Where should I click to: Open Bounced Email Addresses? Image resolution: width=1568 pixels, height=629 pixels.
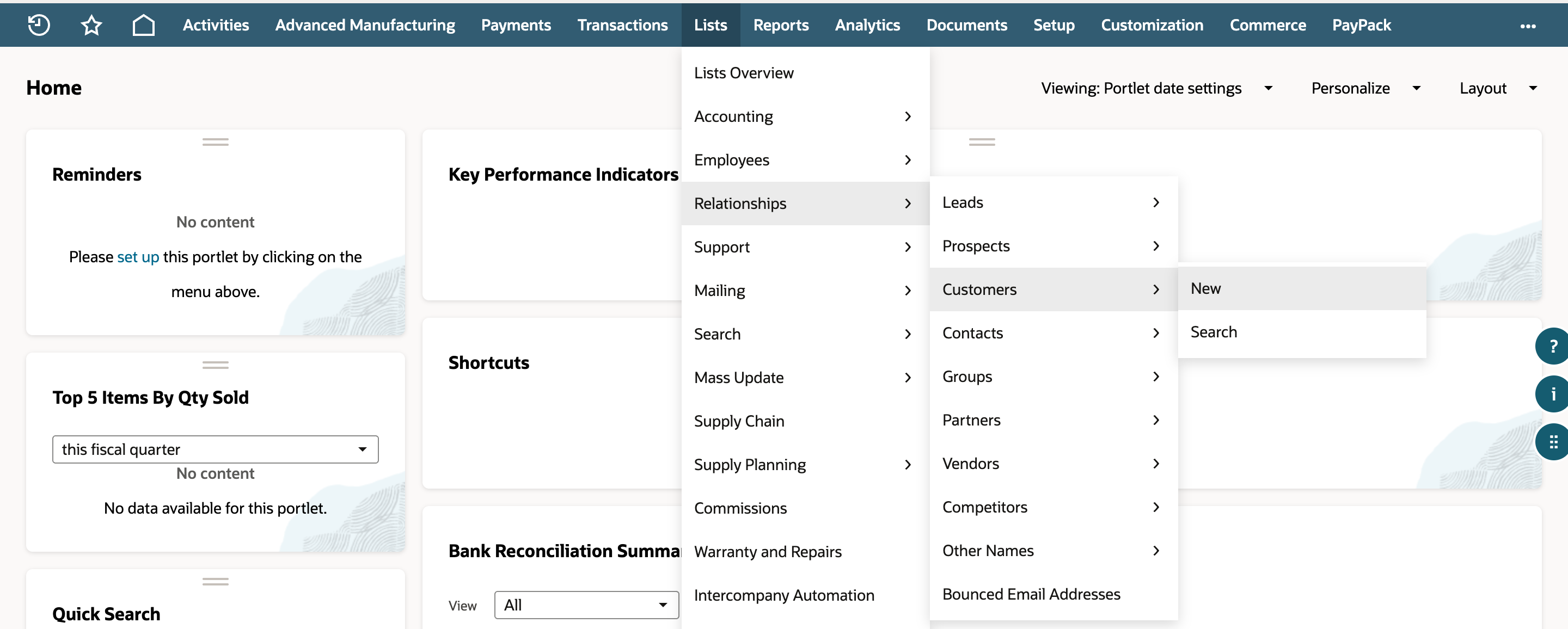point(1053,594)
